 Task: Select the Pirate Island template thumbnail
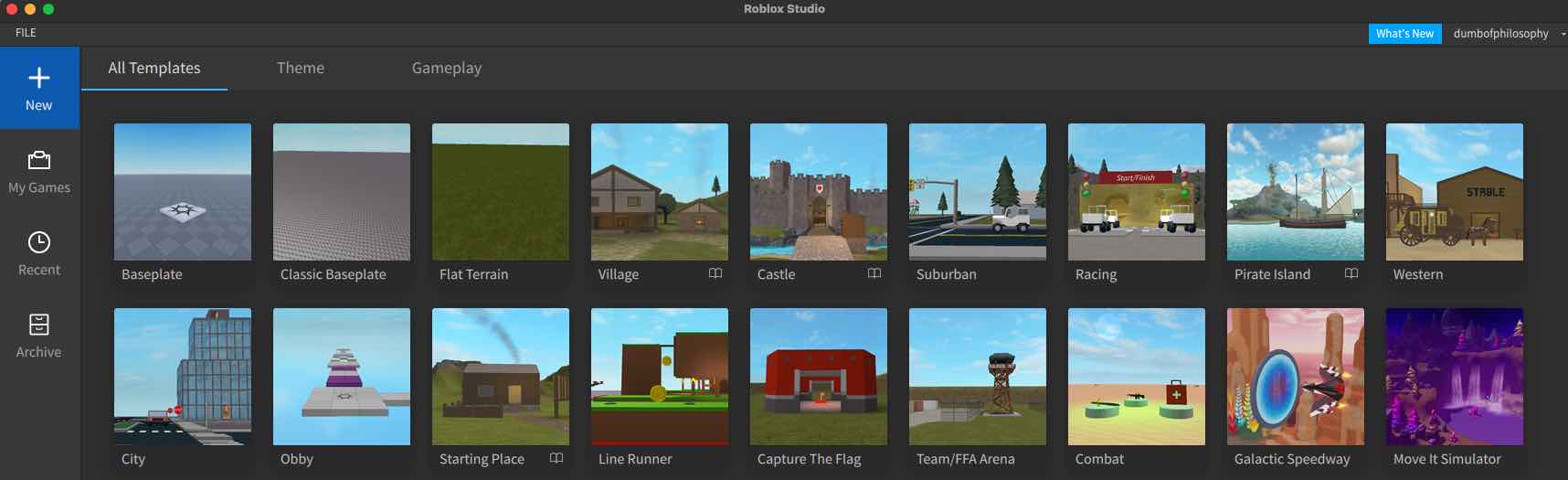(1296, 192)
